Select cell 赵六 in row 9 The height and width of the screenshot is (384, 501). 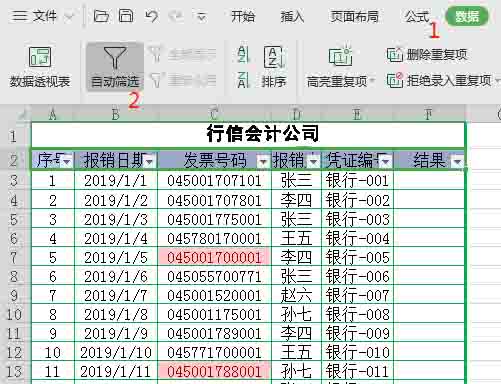click(296, 295)
